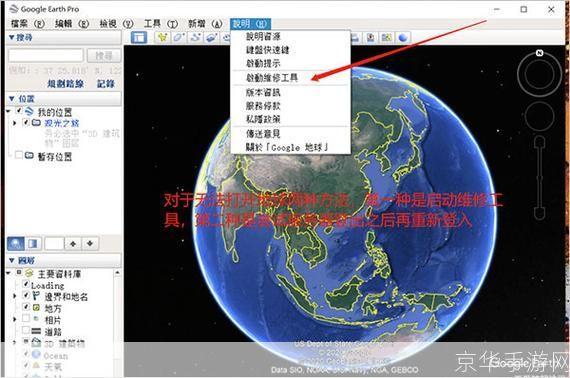570x378 pixels.
Task: Uncheck the 邊界和地名 layer checkbox
Action: pos(26,295)
